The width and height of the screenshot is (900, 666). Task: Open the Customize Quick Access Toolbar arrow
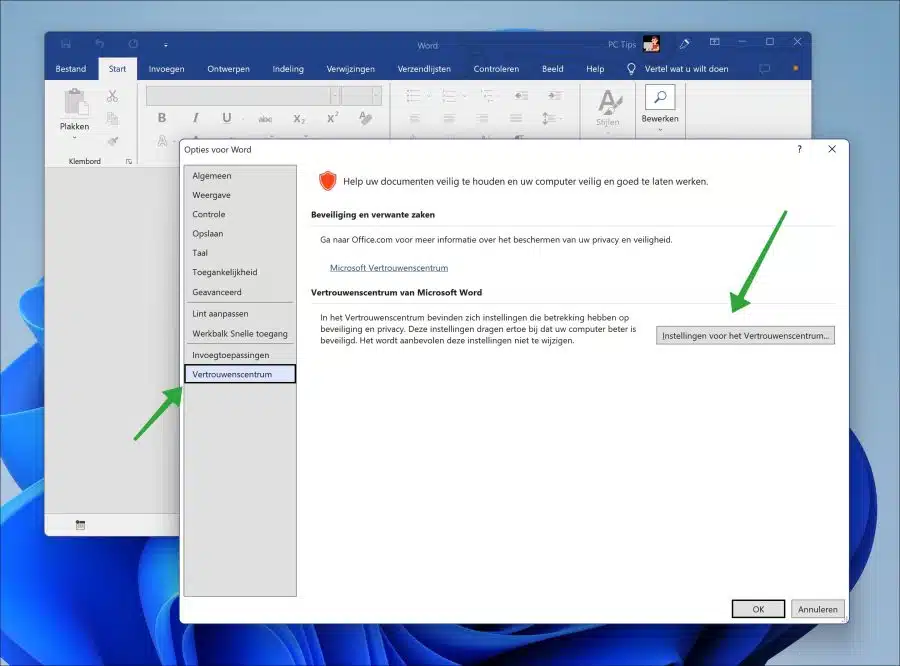click(x=166, y=45)
